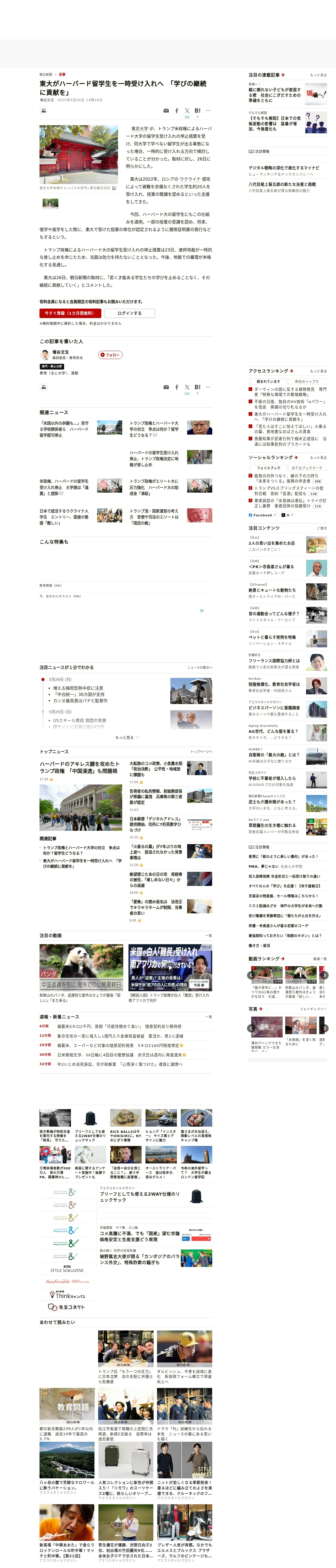The height and width of the screenshot is (1568, 336).
Task: Select 読まれています ranking tab
Action: pos(268,382)
